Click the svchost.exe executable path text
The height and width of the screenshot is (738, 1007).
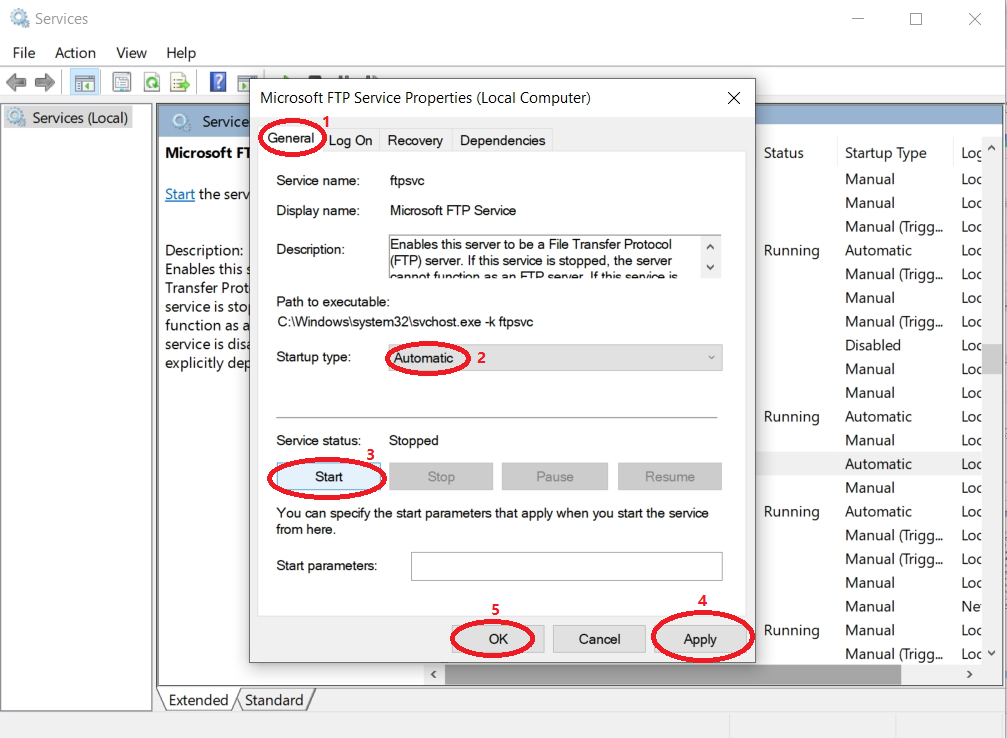tap(405, 322)
